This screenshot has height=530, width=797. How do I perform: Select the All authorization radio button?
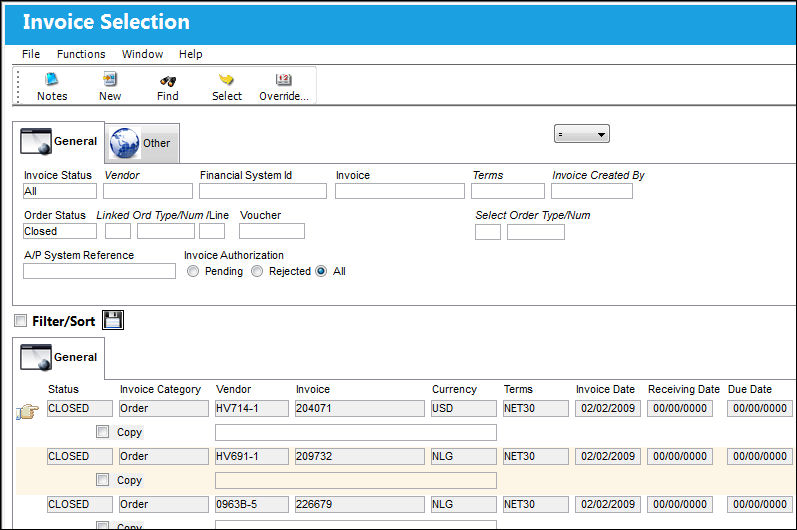321,271
